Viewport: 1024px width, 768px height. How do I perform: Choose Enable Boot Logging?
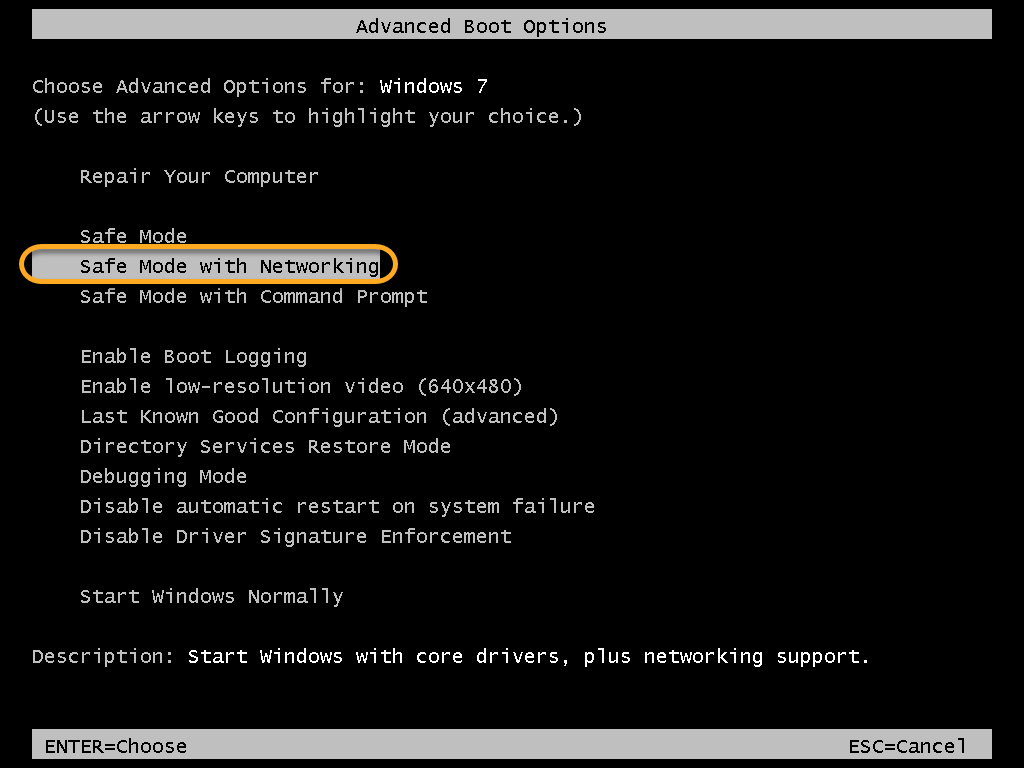point(193,357)
